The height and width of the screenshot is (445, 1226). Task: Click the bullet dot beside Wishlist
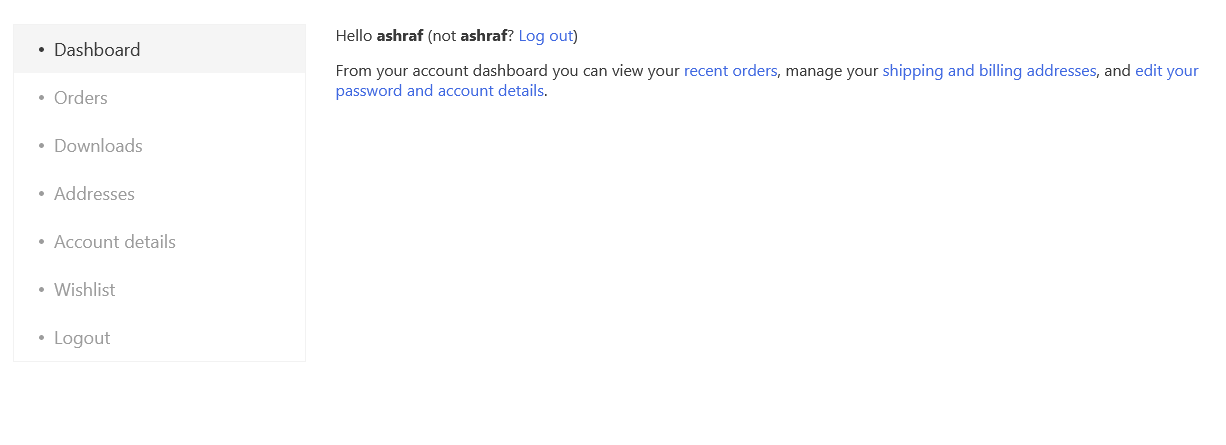[x=41, y=290]
